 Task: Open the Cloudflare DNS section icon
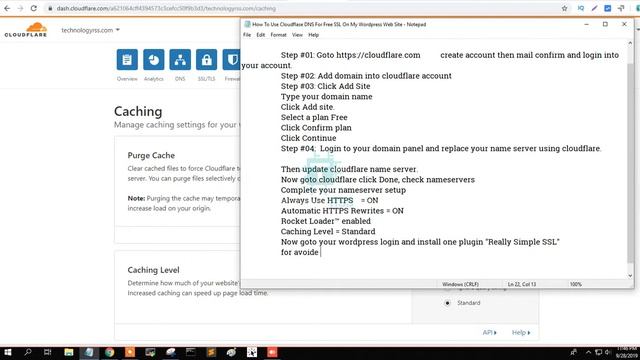pyautogui.click(x=180, y=60)
